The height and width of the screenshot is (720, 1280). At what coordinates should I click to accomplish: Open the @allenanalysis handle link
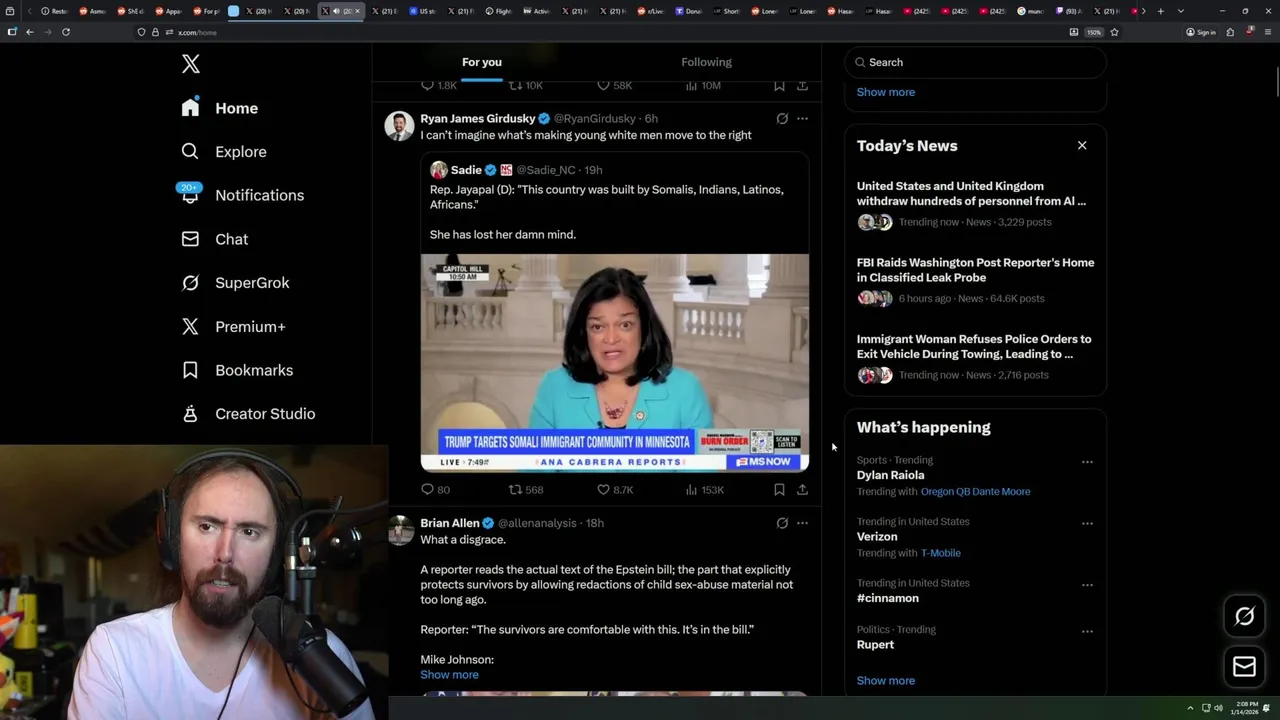[537, 523]
